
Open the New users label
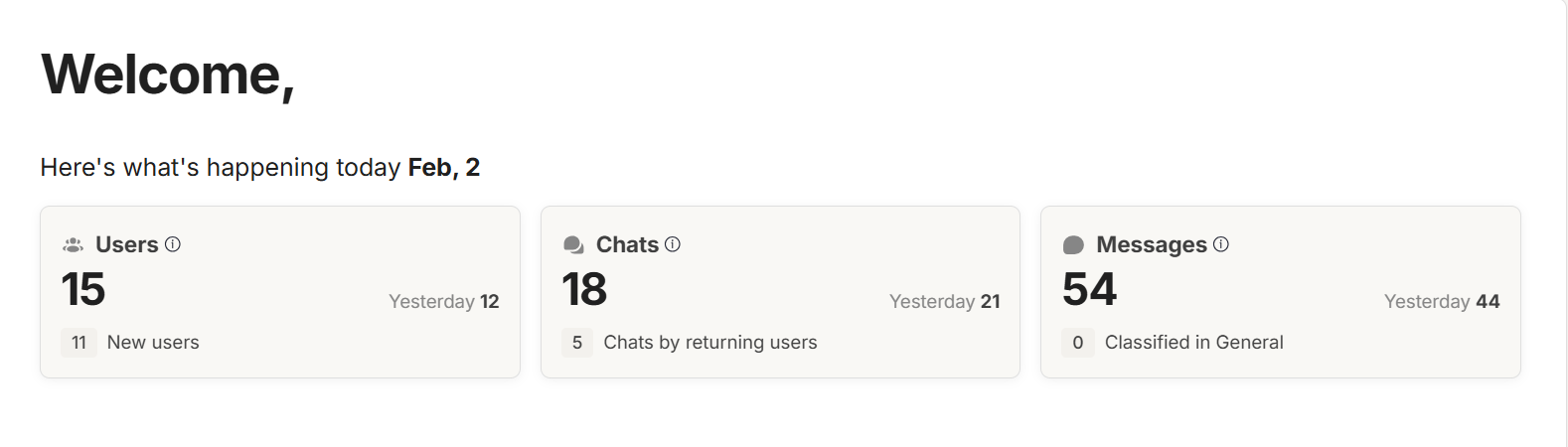(153, 343)
